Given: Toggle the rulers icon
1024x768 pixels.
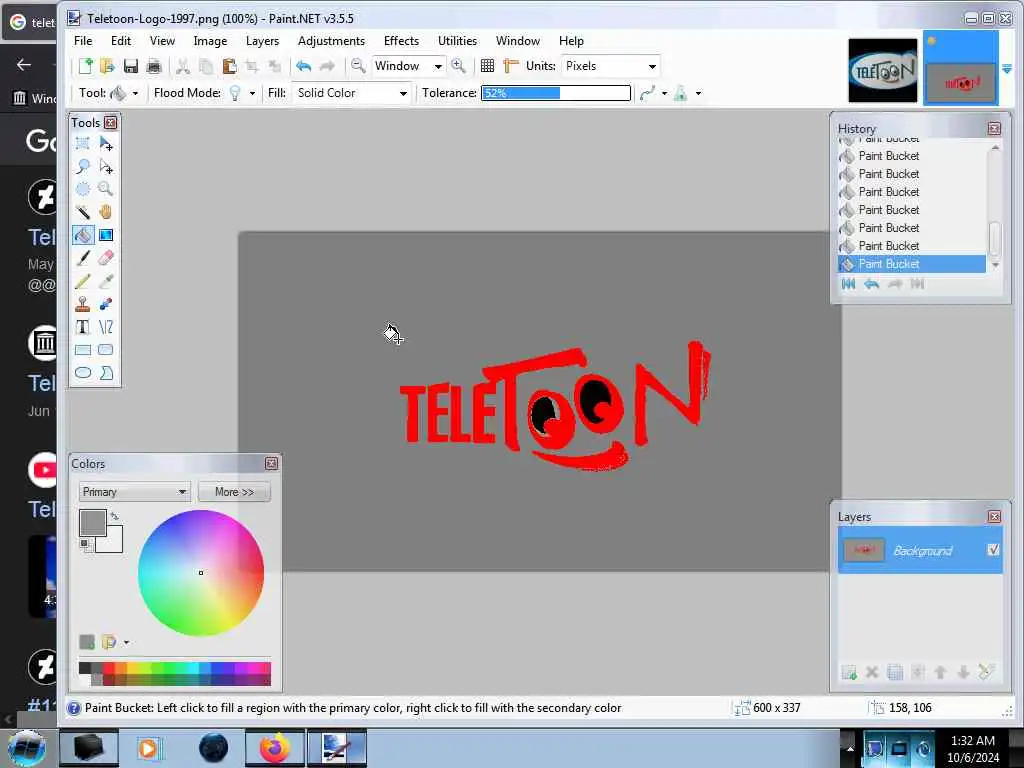Looking at the screenshot, I should 511,66.
